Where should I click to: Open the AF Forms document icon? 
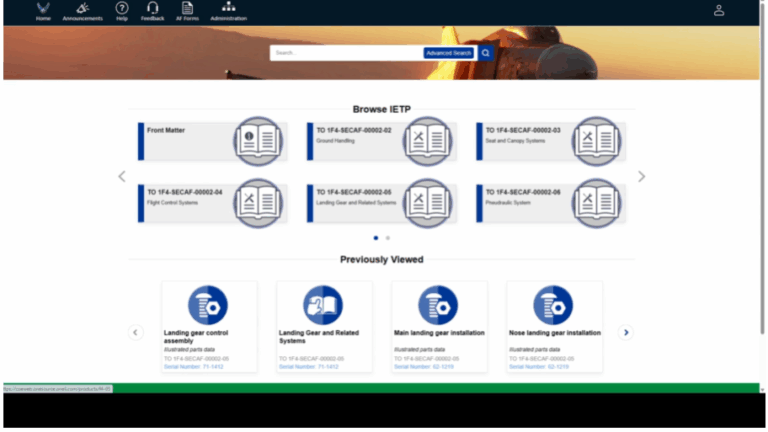point(187,9)
